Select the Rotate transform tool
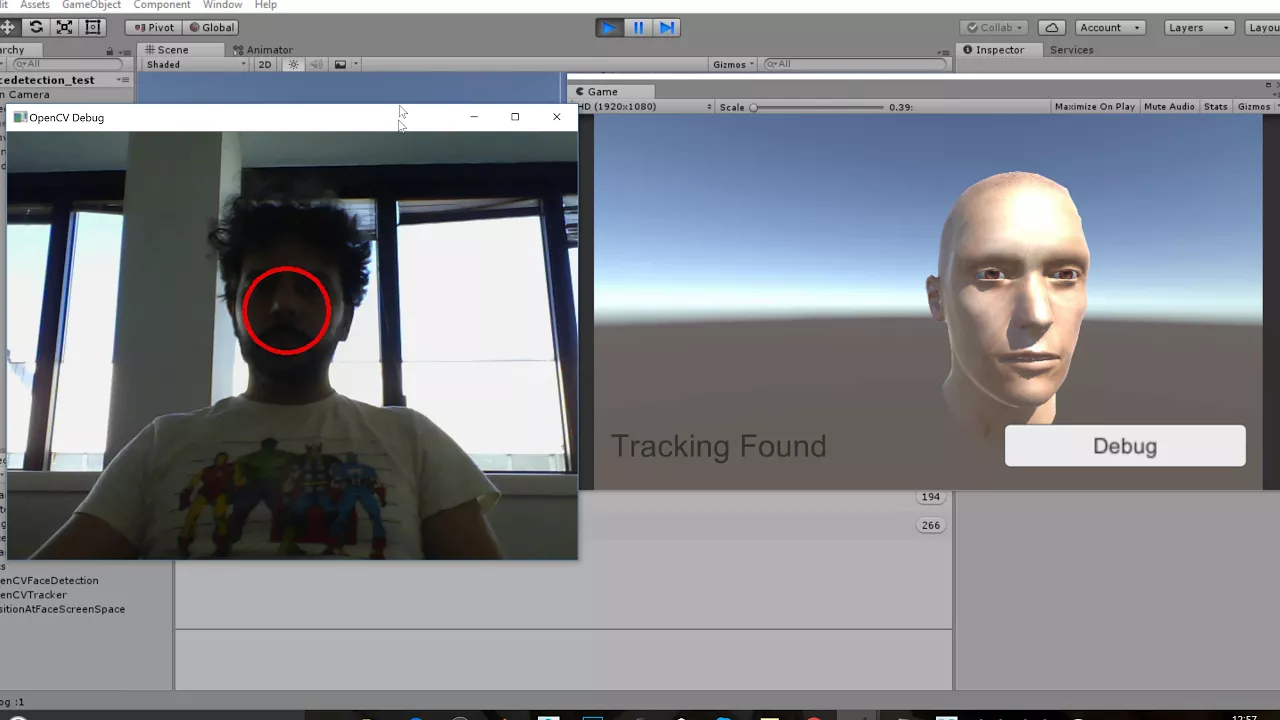Screen dimensions: 1280x720 pos(36,27)
